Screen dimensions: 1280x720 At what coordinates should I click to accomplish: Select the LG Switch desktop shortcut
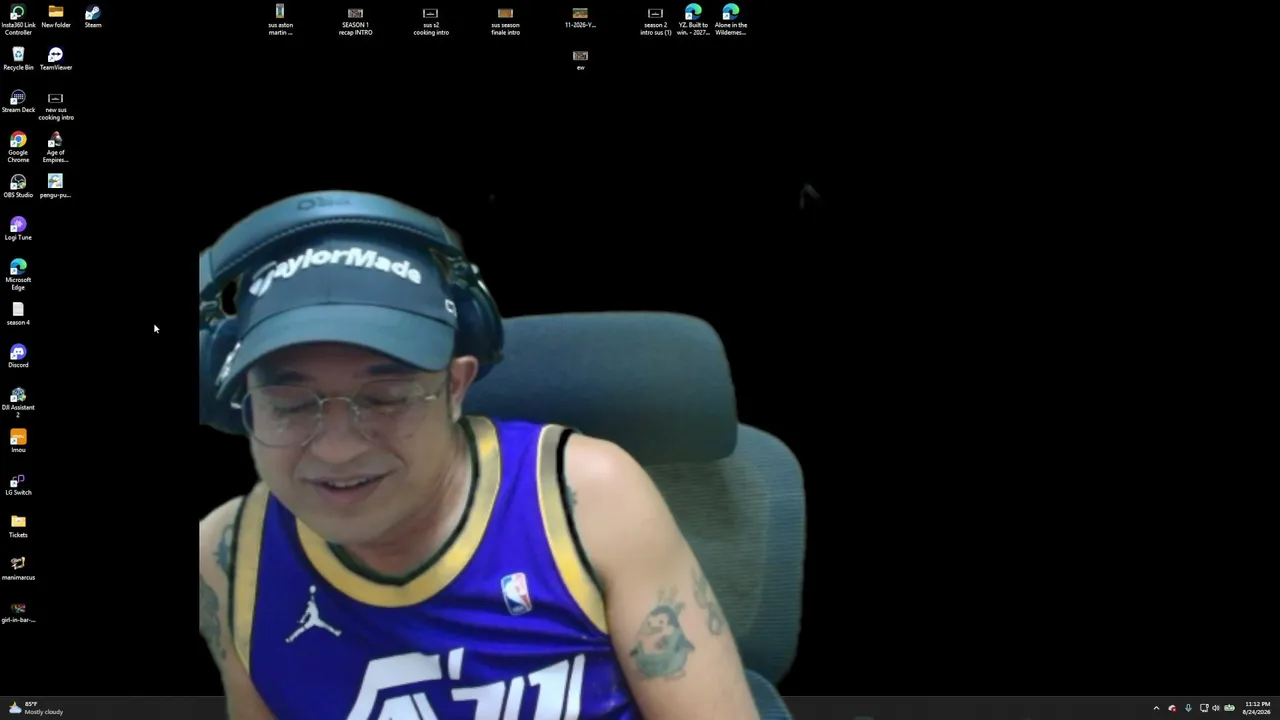[x=18, y=484]
